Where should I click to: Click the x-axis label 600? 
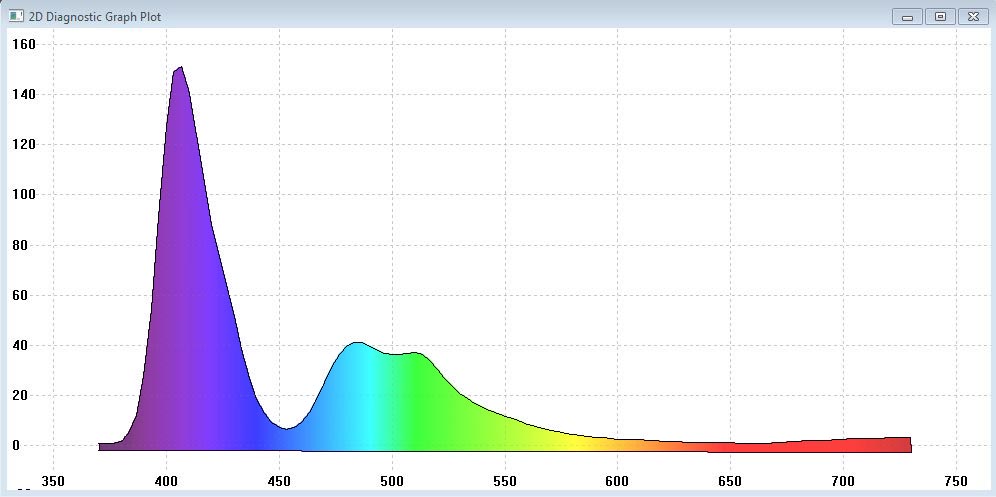(x=617, y=480)
